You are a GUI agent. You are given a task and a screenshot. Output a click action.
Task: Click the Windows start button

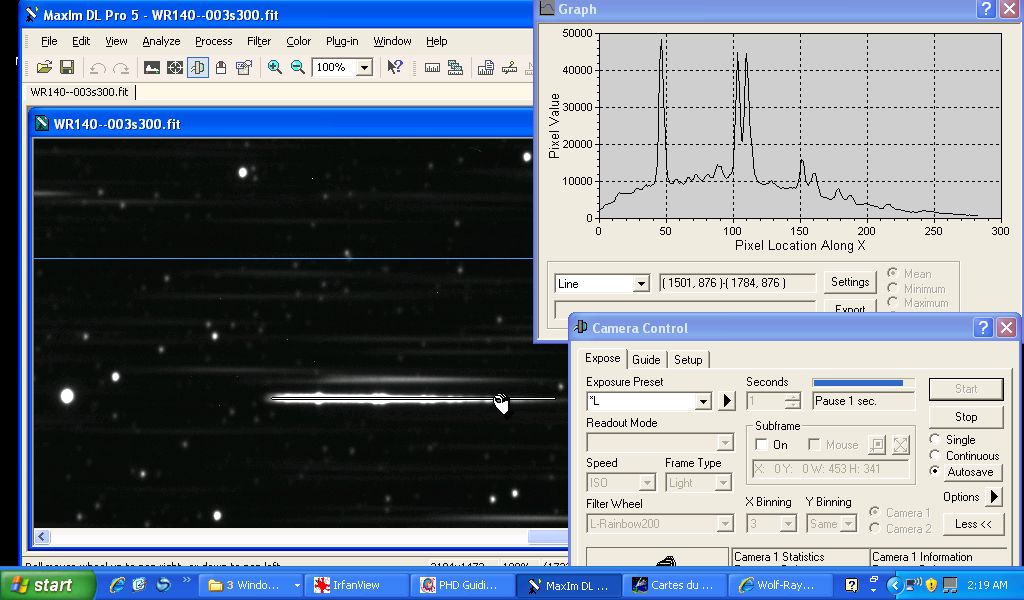coord(47,585)
